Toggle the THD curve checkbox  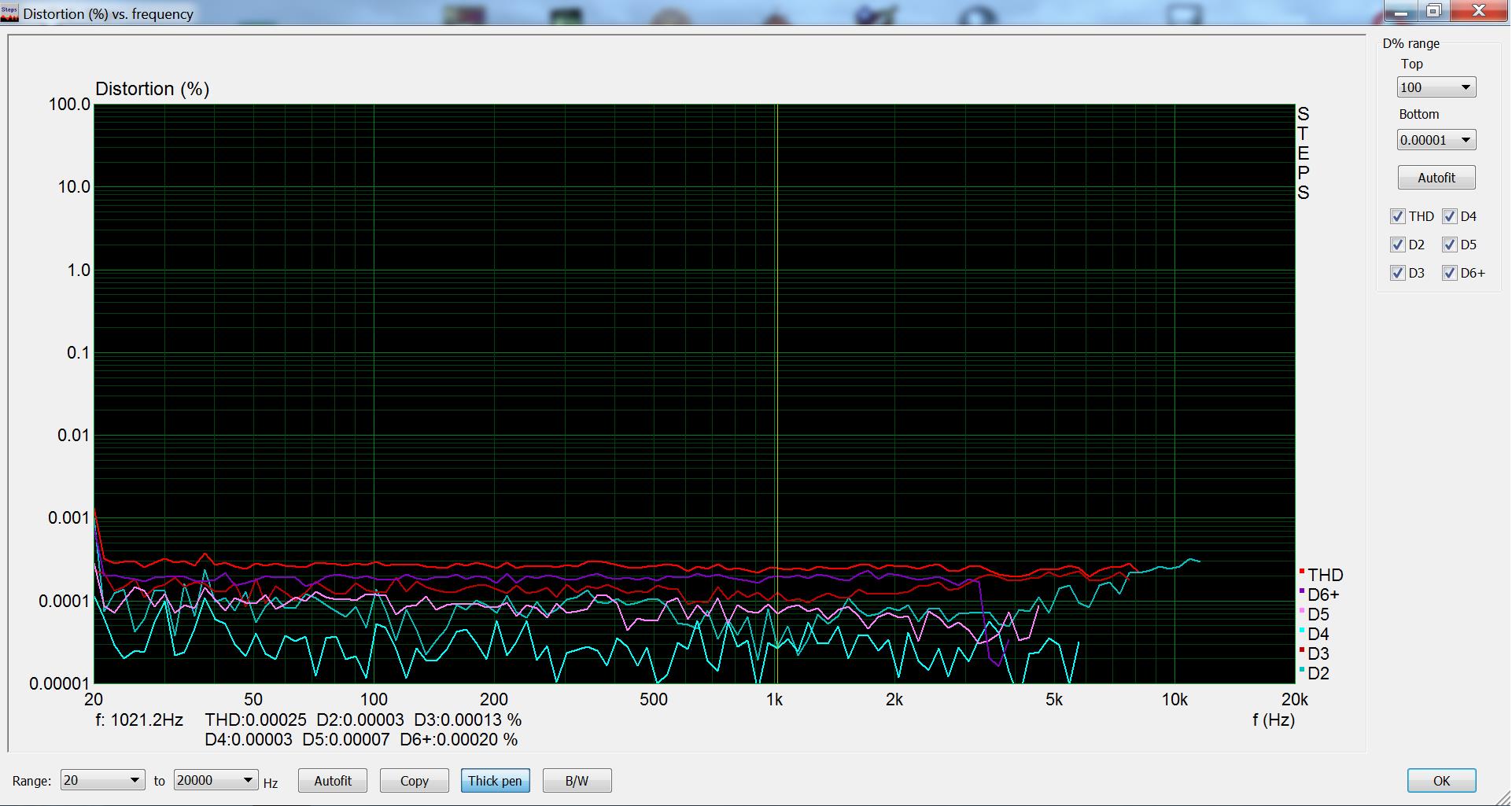(x=1397, y=216)
